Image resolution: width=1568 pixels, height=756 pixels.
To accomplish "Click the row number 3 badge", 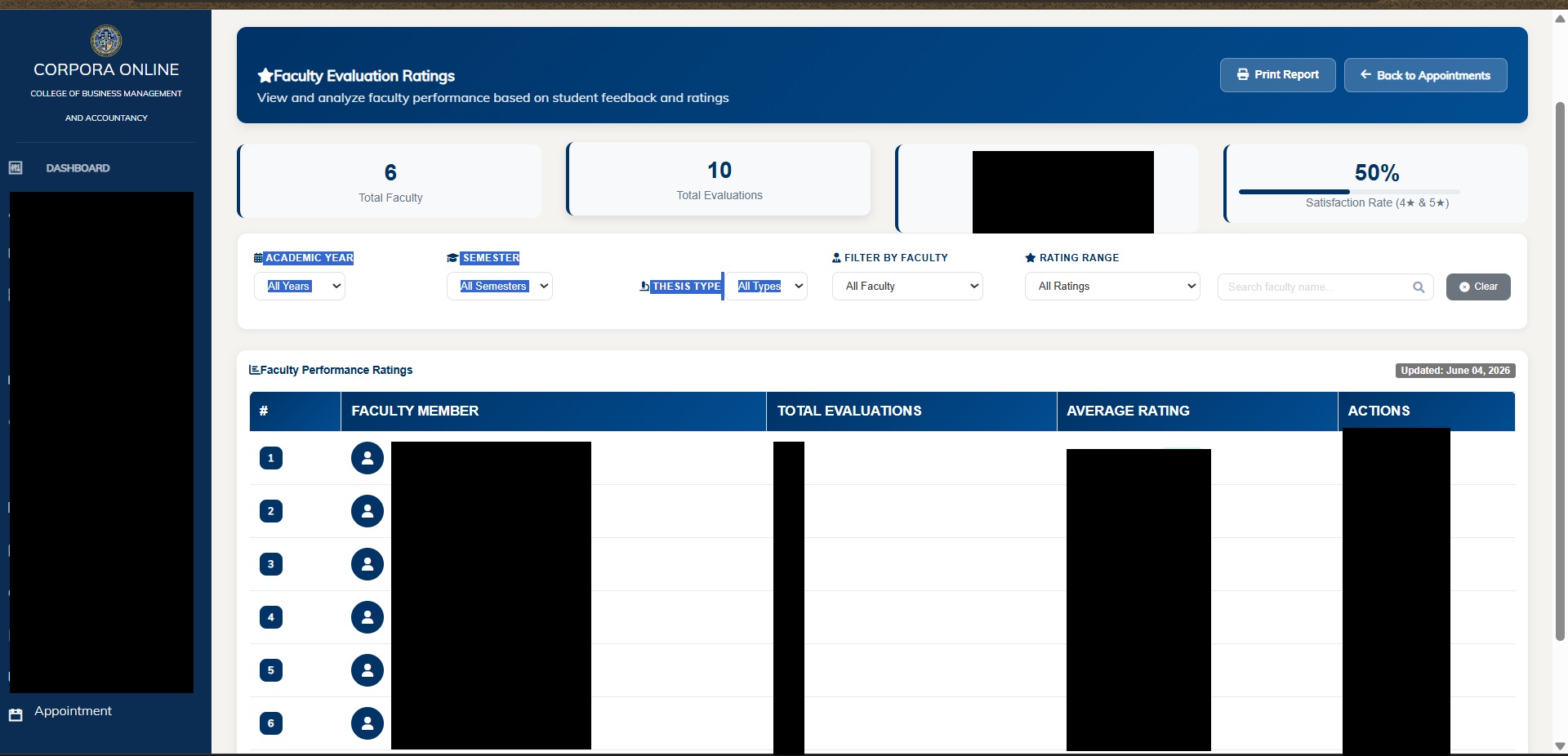I will tap(271, 564).
